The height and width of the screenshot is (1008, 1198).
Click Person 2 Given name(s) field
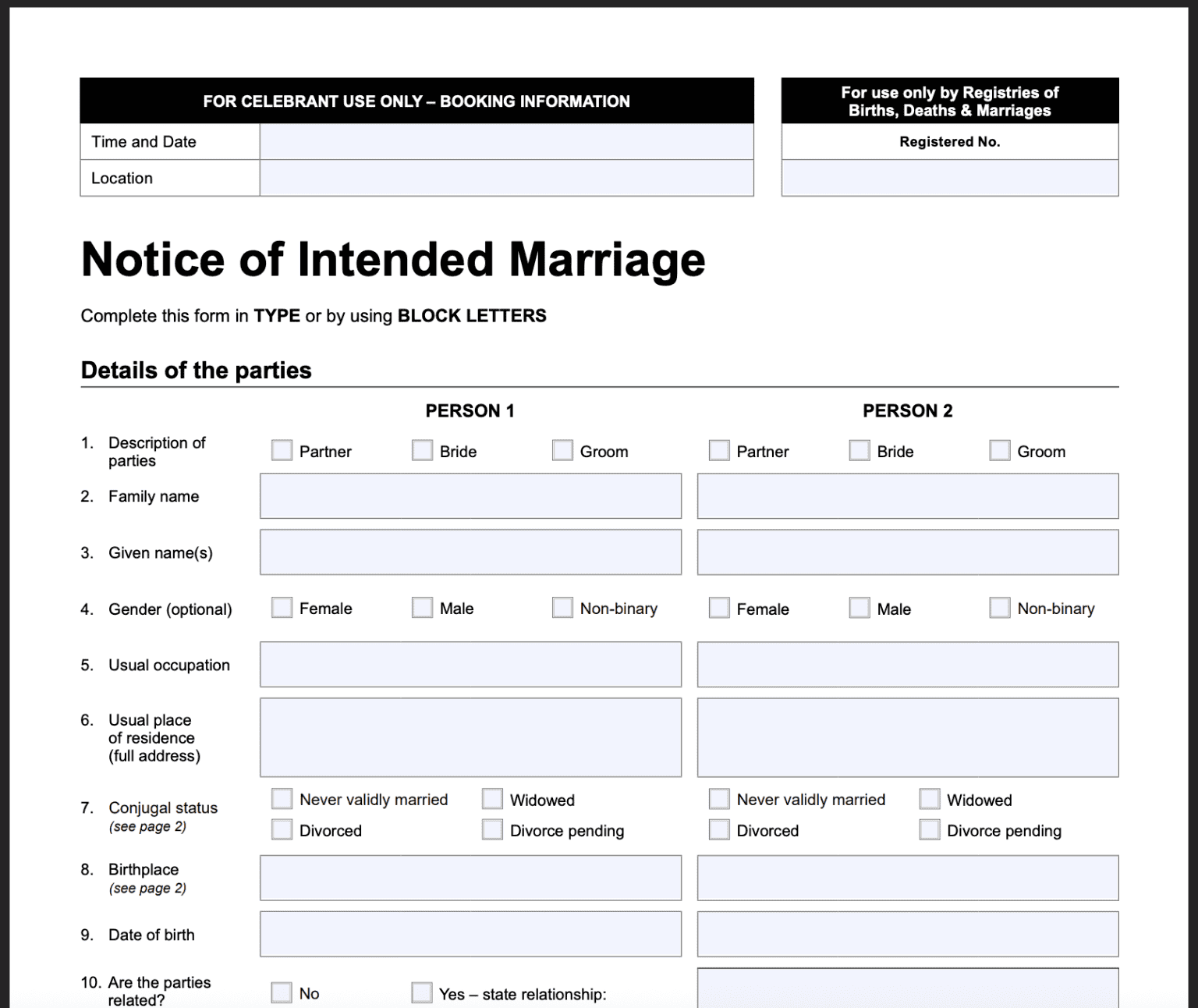click(x=907, y=552)
